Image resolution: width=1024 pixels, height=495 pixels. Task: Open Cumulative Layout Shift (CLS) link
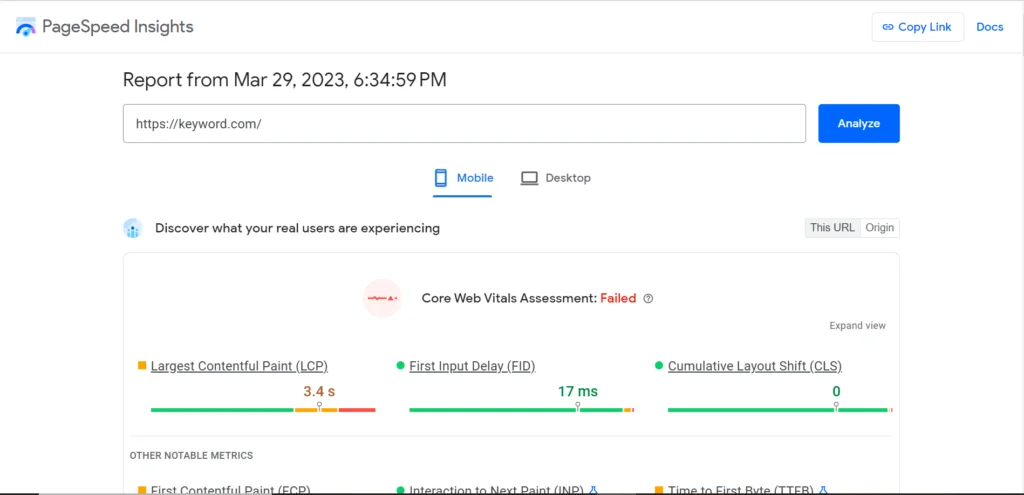(754, 366)
